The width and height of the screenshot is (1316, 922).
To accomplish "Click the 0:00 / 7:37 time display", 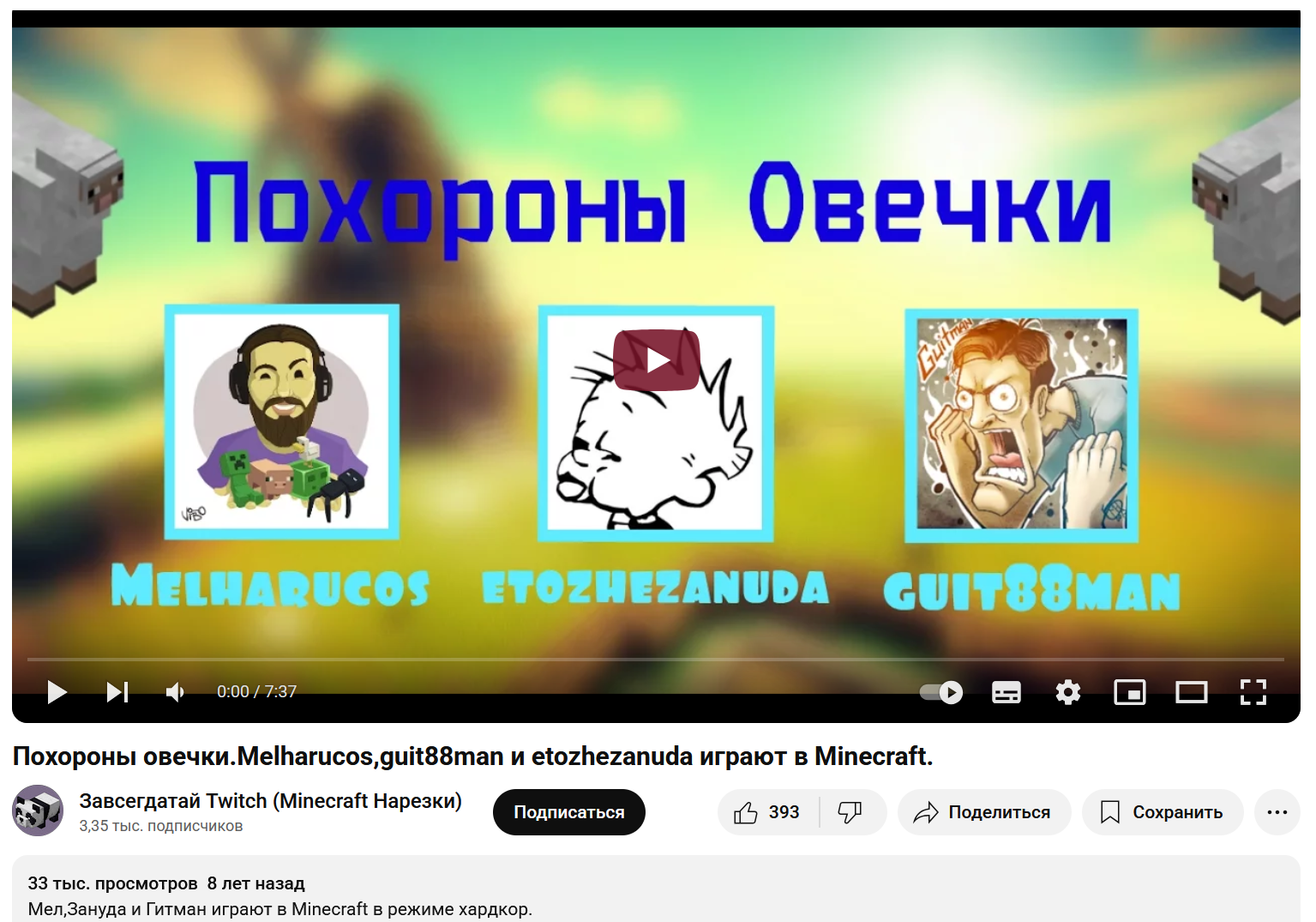I will pos(256,692).
